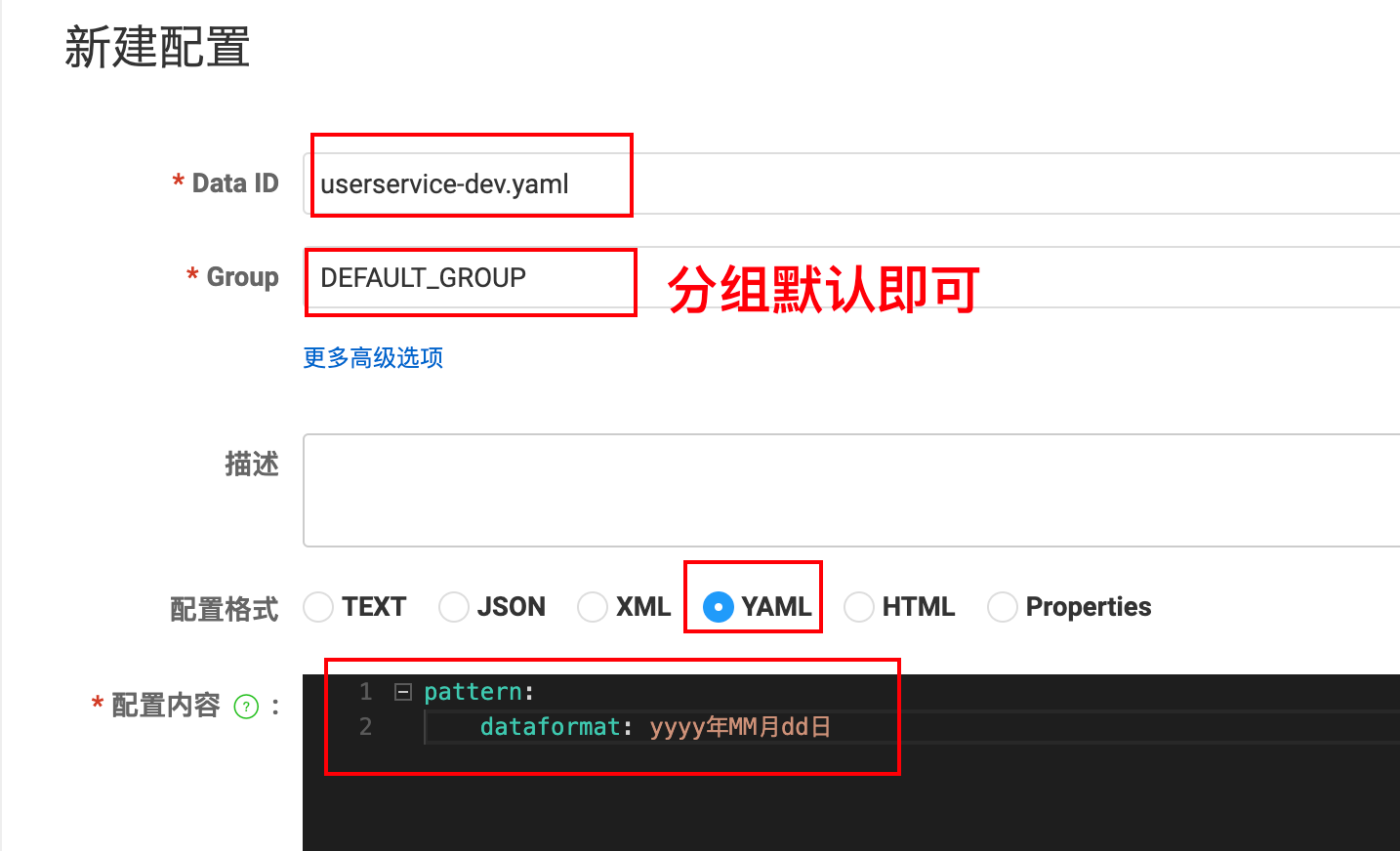The width and height of the screenshot is (1400, 851).
Task: Select the Properties format radio button
Action: [1003, 607]
